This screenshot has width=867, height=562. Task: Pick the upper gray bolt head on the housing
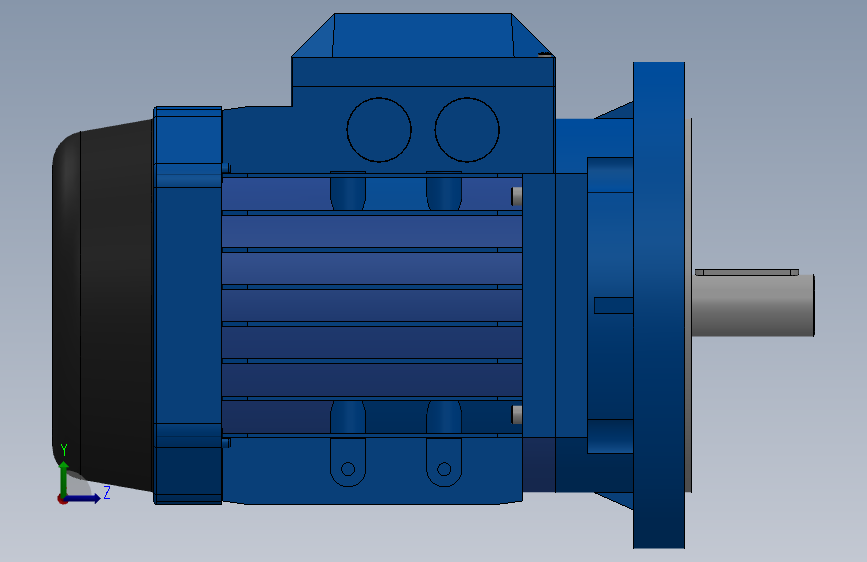click(516, 196)
